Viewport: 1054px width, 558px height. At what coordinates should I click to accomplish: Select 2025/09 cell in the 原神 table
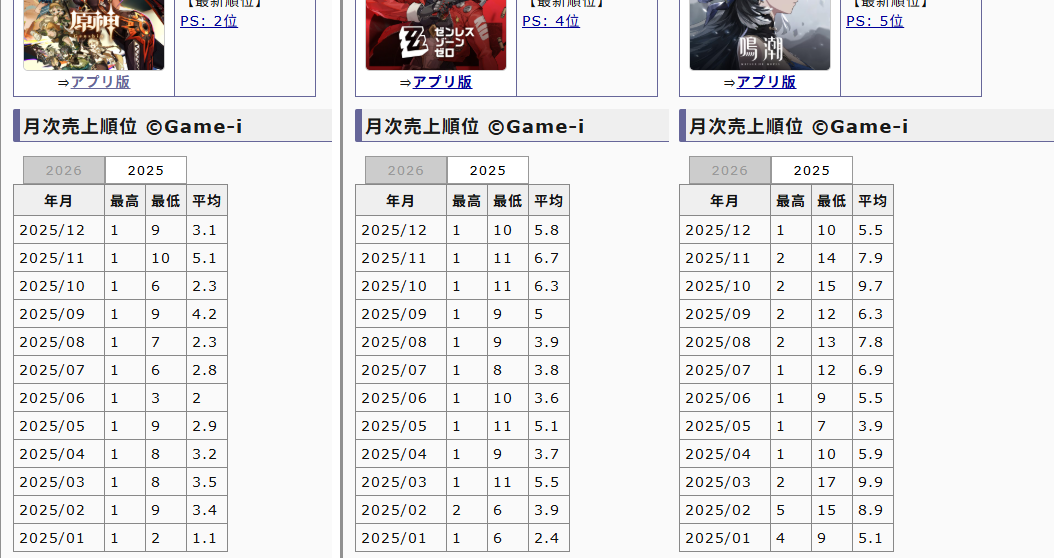(59, 314)
